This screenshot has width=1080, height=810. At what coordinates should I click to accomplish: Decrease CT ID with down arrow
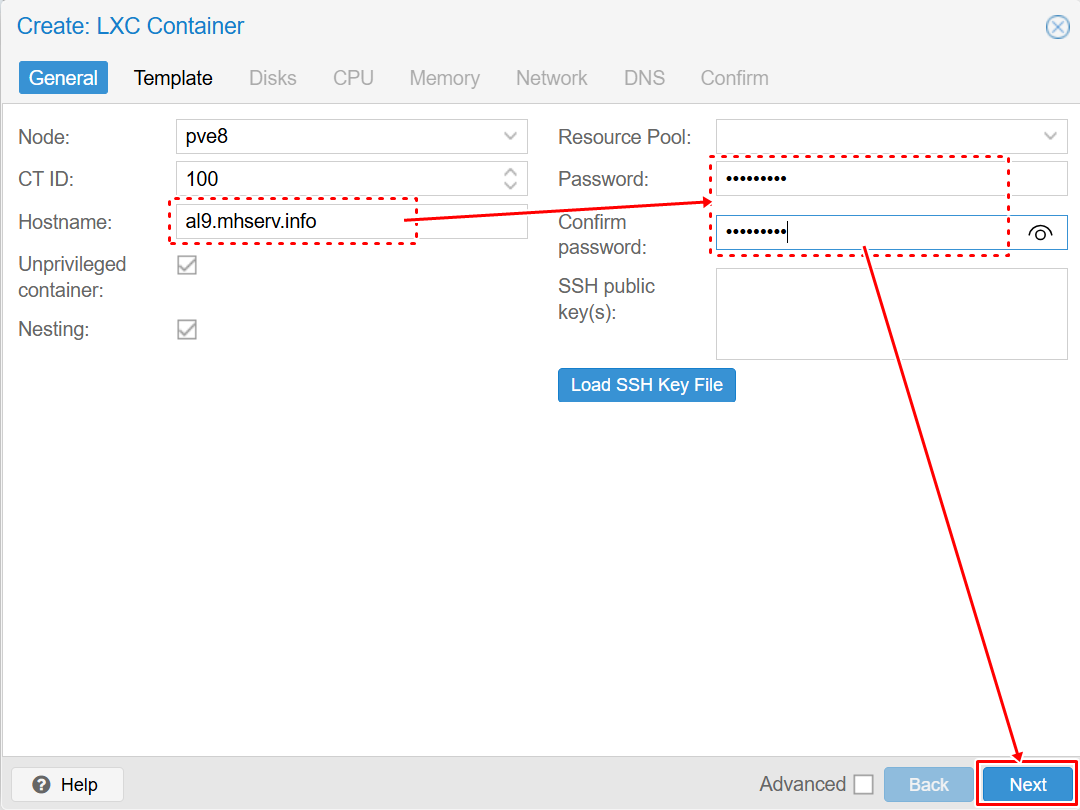coord(510,186)
